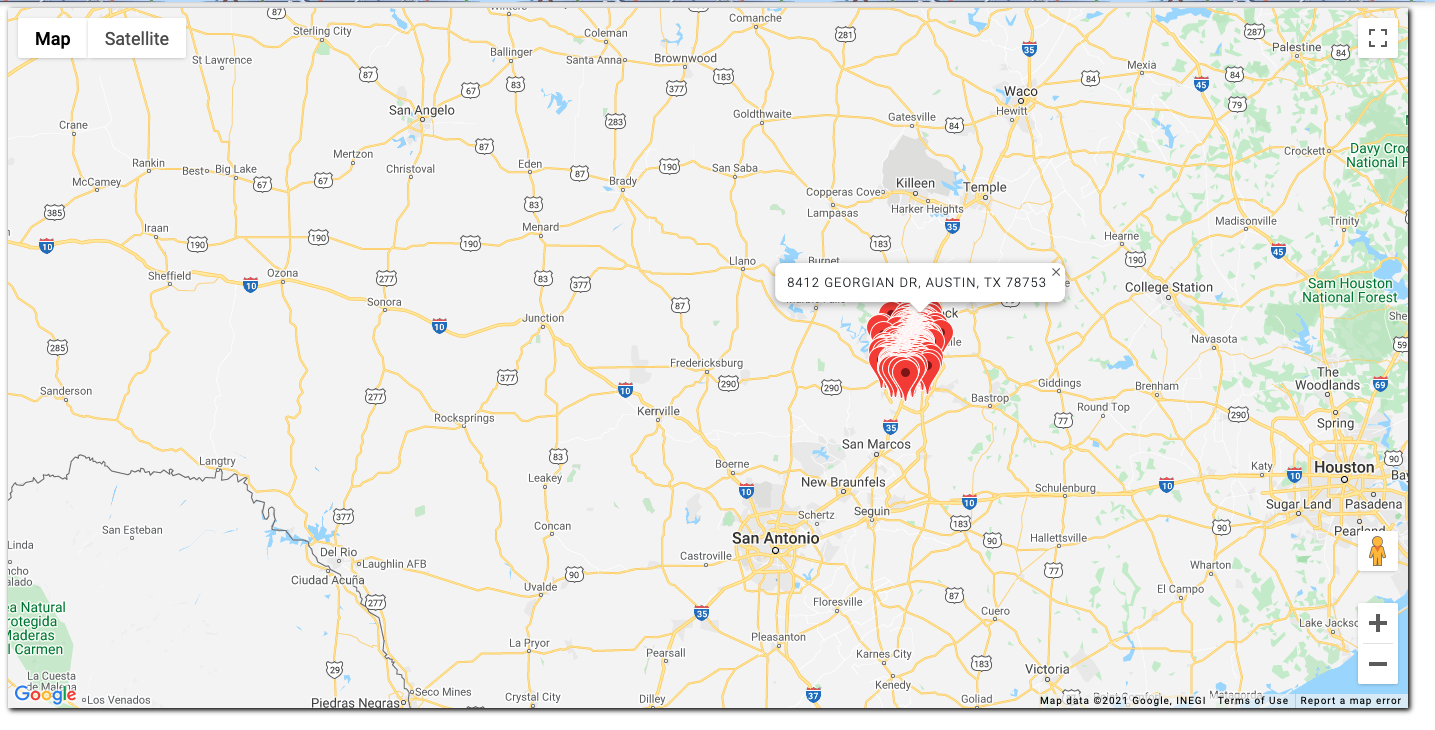
Task: Click the College Station label
Action: click(x=1168, y=287)
